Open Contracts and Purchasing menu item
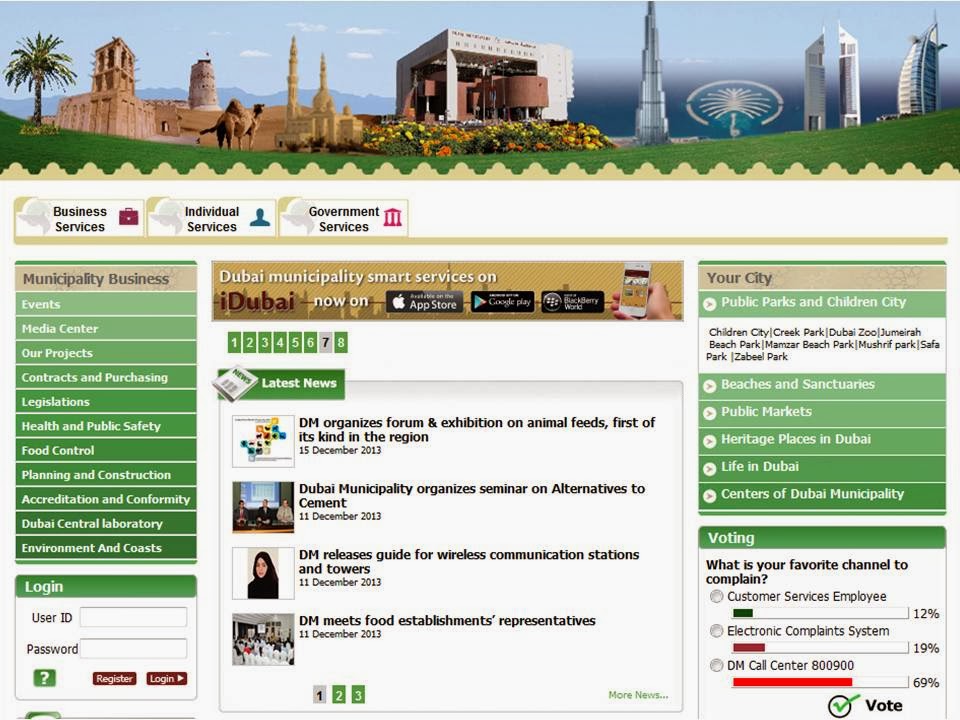 coord(106,378)
